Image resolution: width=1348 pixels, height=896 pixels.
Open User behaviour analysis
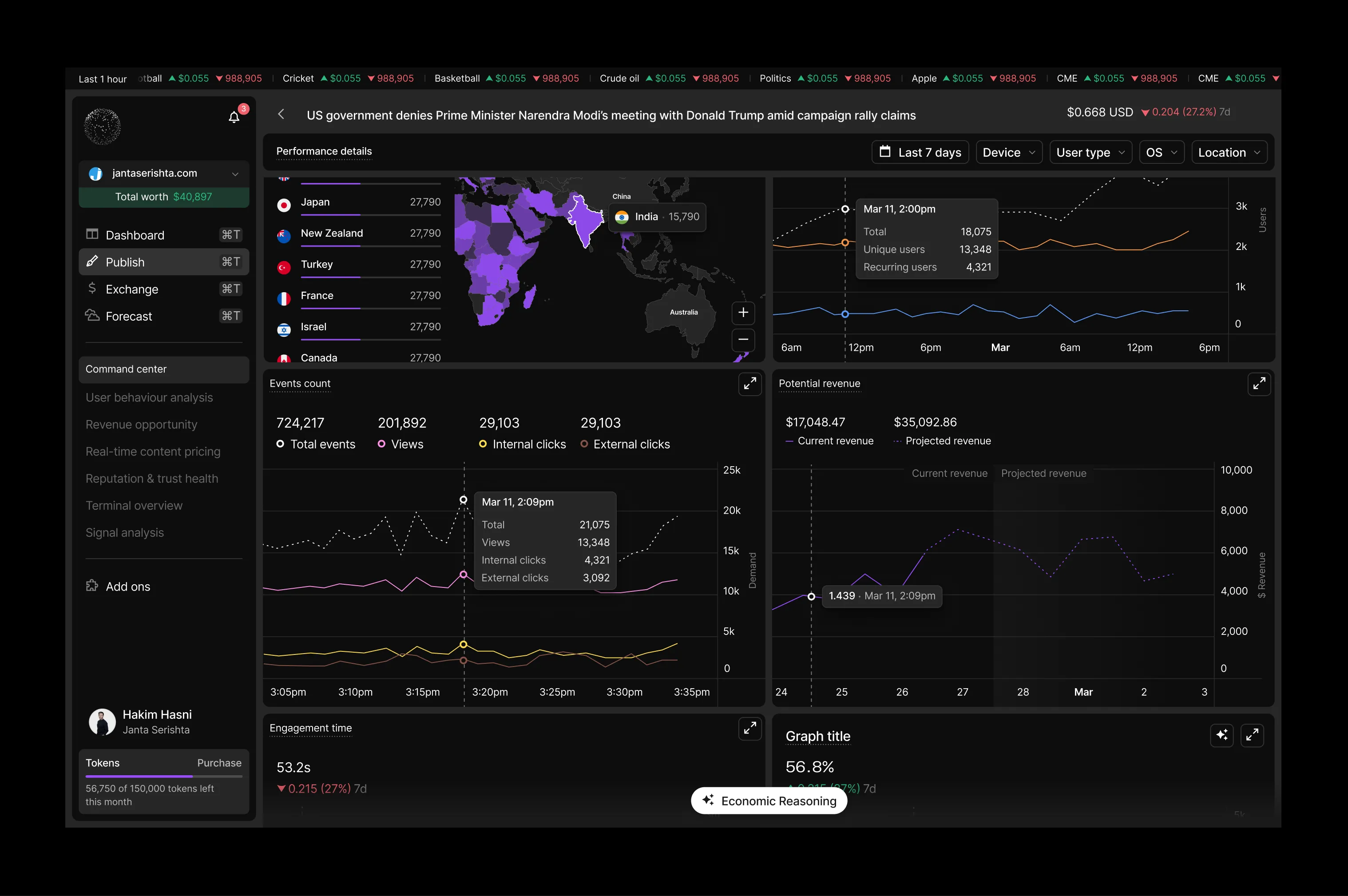[149, 398]
